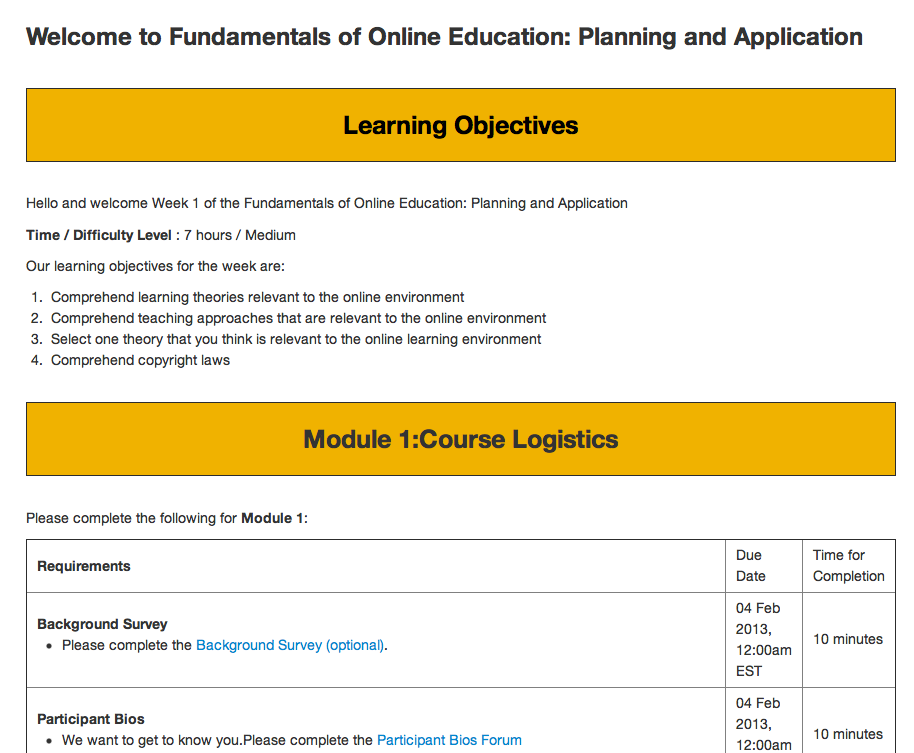This screenshot has height=753, width=914.
Task: Open the Participant Bios Forum link
Action: [449, 740]
